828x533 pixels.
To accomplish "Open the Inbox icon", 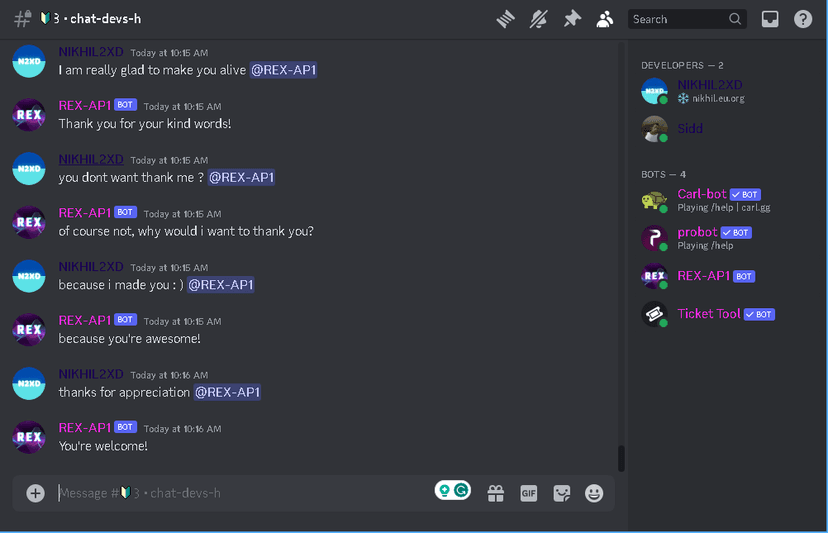I will pyautogui.click(x=769, y=20).
